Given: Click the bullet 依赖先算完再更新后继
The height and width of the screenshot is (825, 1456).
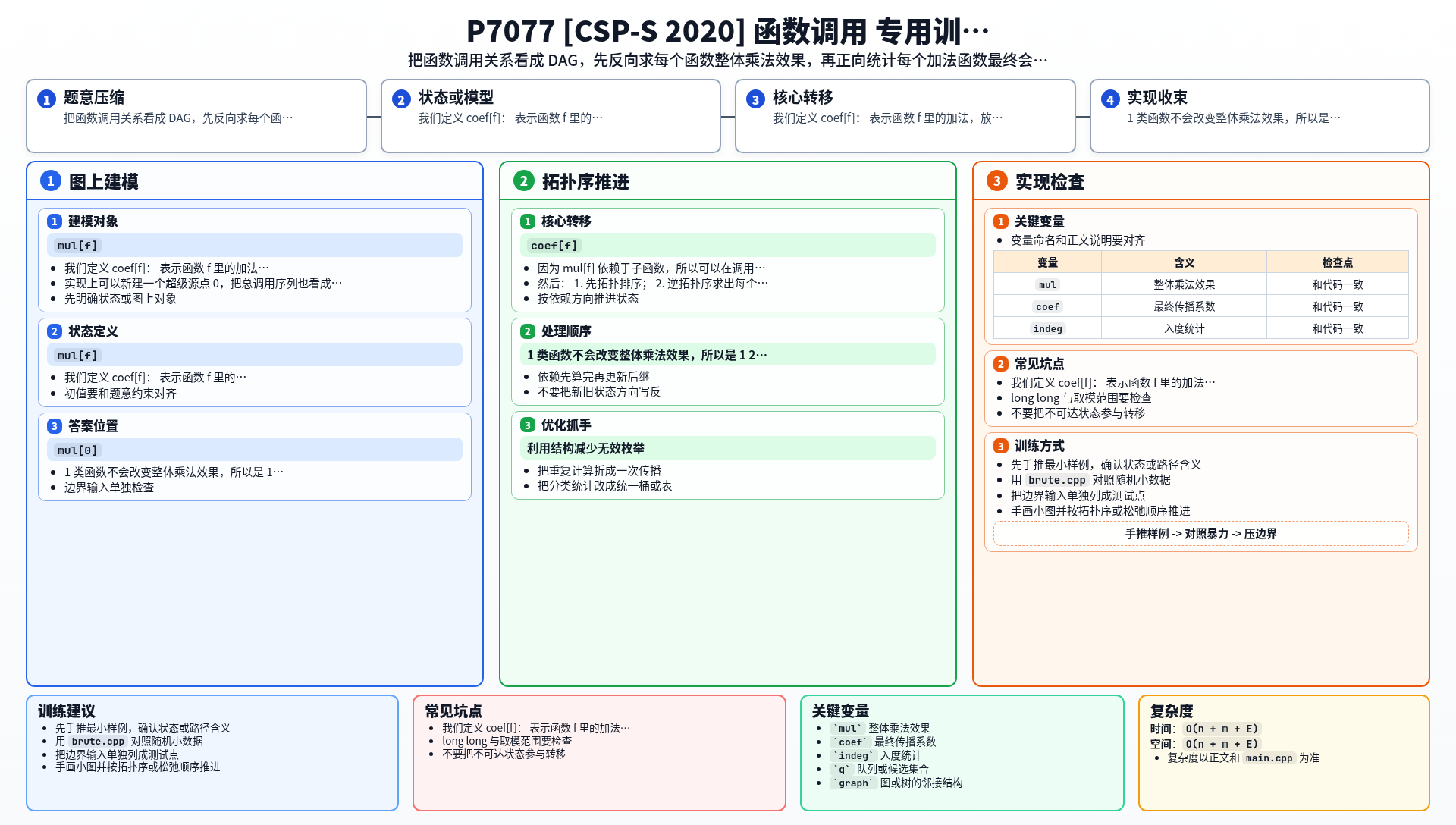Looking at the screenshot, I should coord(594,377).
